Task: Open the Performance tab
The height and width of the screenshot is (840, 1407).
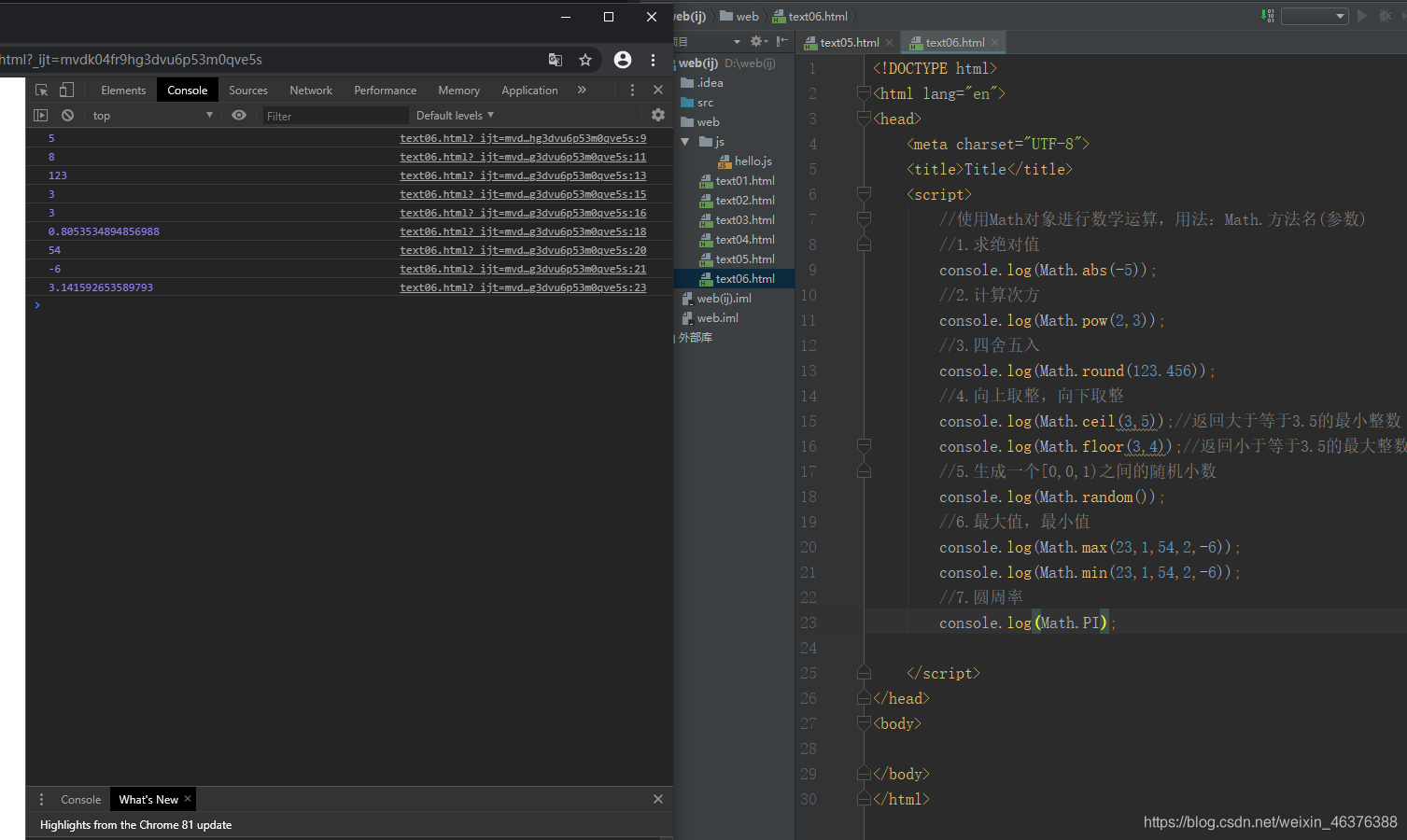Action: click(386, 90)
